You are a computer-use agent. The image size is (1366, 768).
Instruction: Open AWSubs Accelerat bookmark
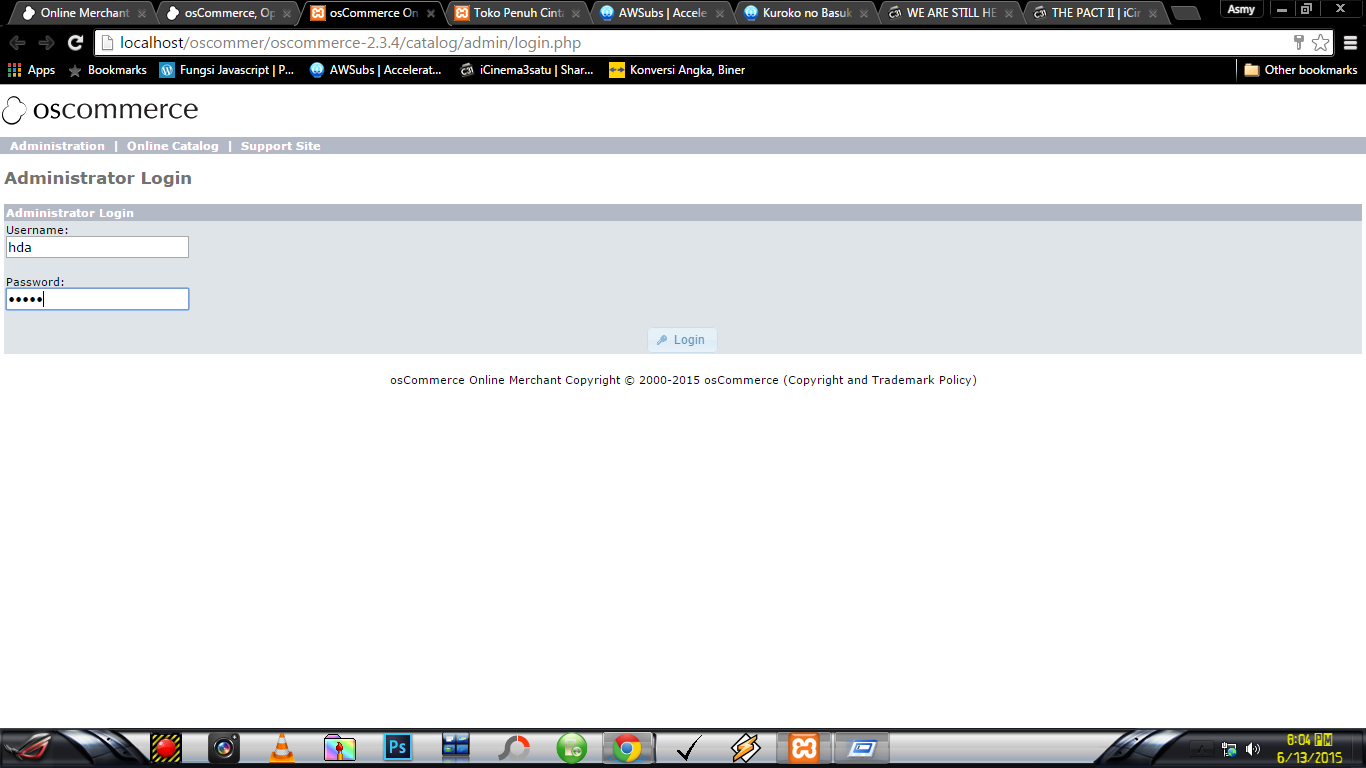(376, 70)
